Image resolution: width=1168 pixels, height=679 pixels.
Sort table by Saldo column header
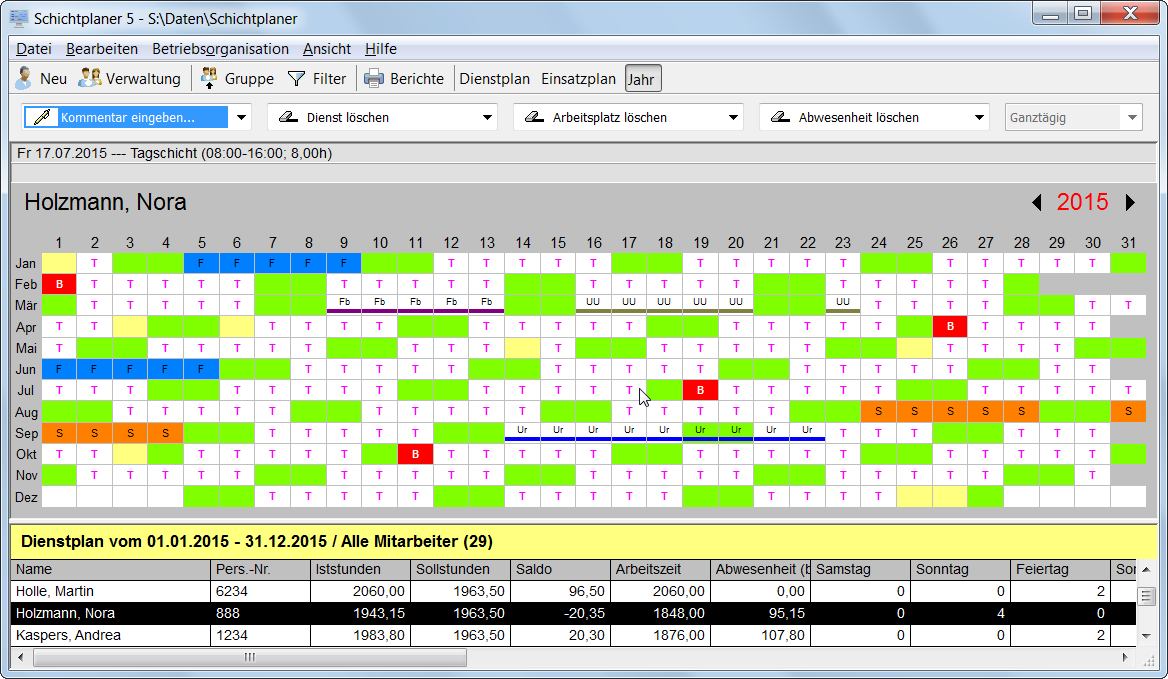[560, 570]
